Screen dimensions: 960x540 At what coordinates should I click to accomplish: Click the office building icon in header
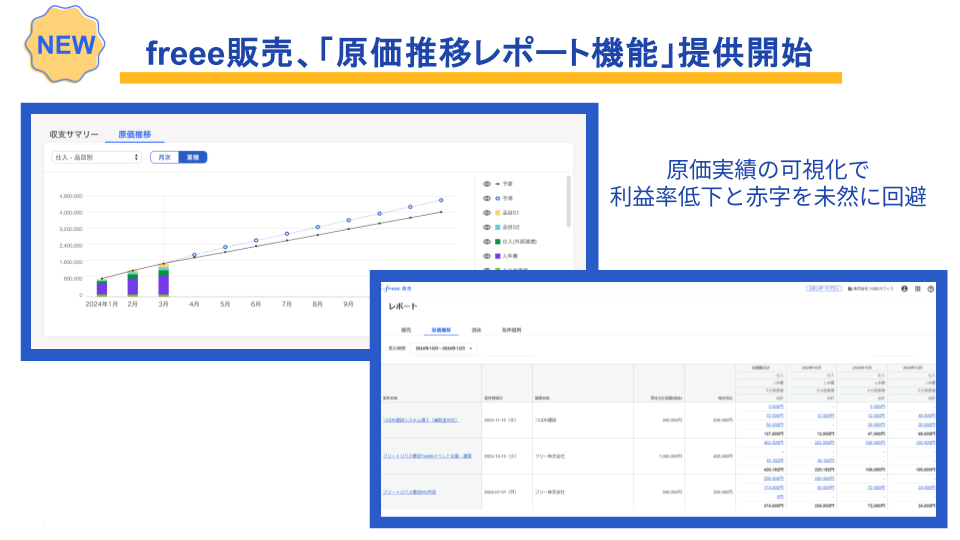tap(850, 288)
